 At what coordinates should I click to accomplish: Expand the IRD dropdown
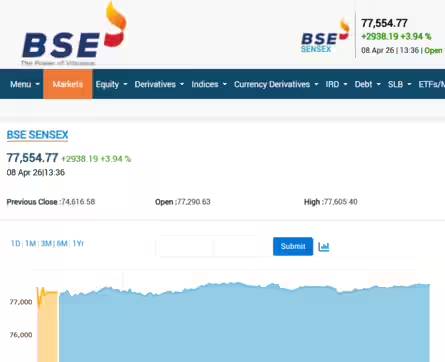(x=336, y=84)
